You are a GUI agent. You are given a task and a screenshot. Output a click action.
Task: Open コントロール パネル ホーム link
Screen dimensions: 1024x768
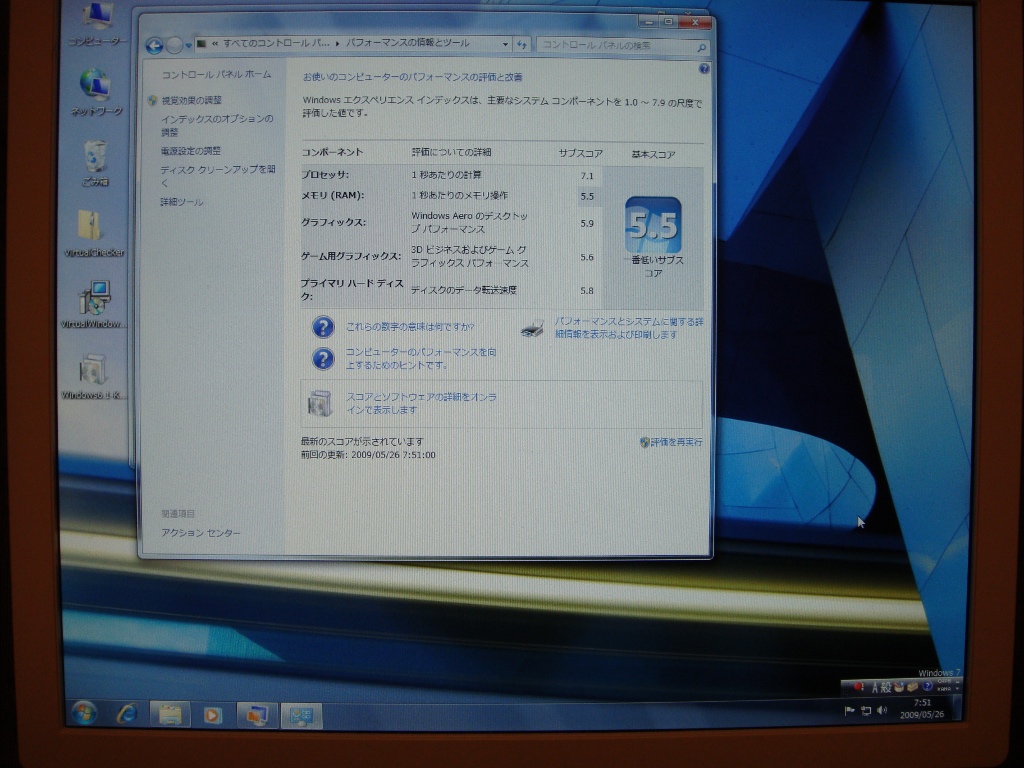[x=216, y=74]
